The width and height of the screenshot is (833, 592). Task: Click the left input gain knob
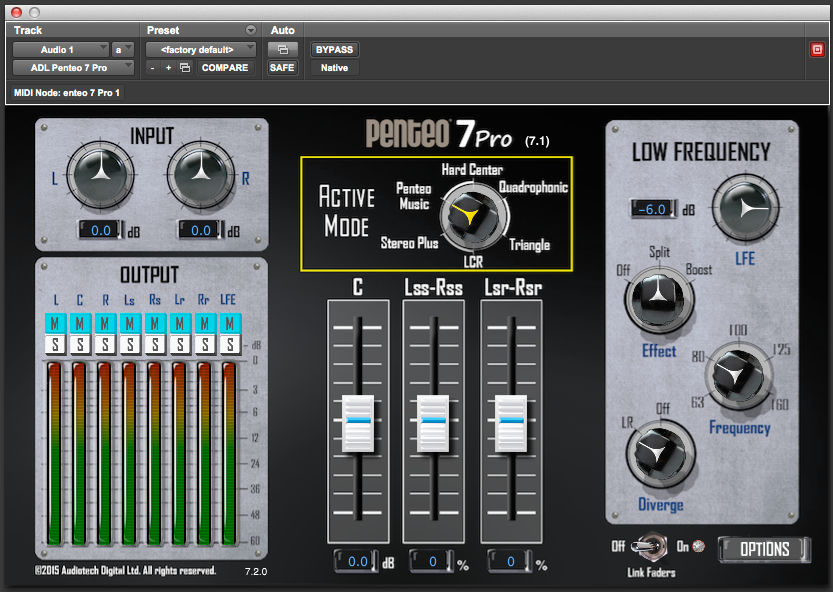100,174
